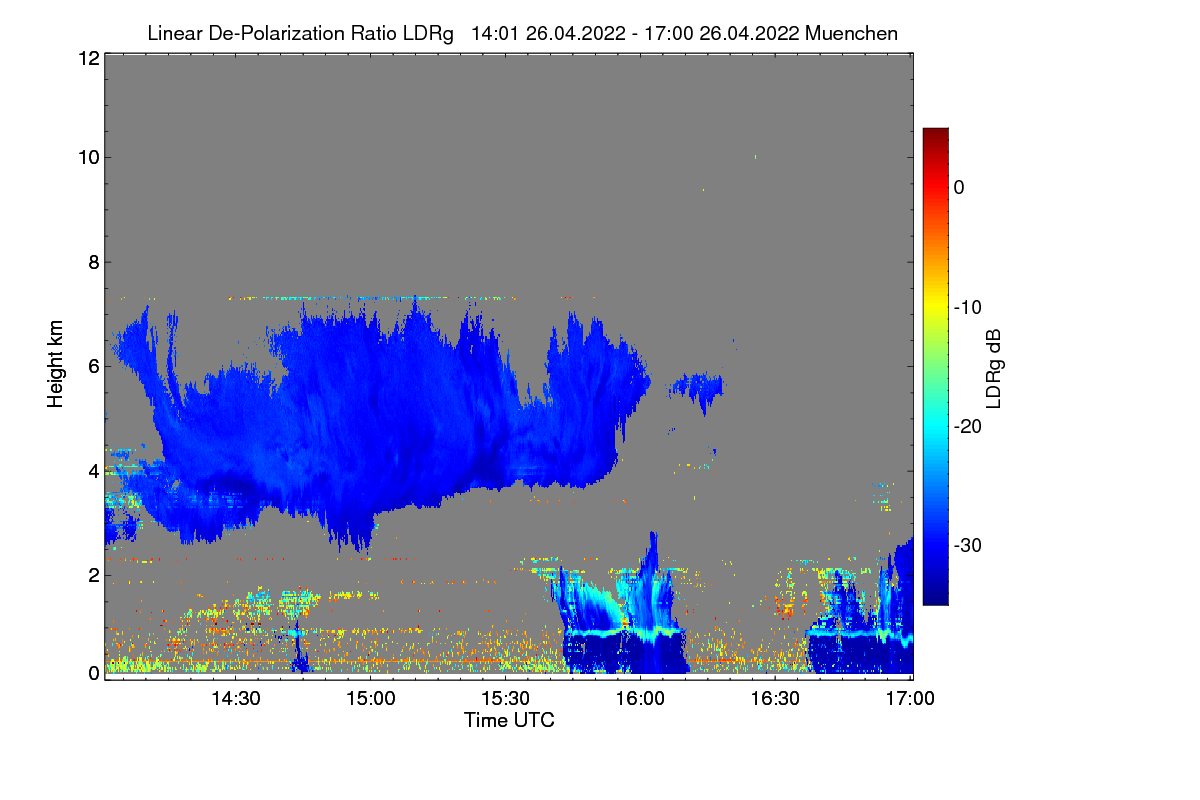
Task: Click the height tick label '6'
Action: tap(93, 366)
